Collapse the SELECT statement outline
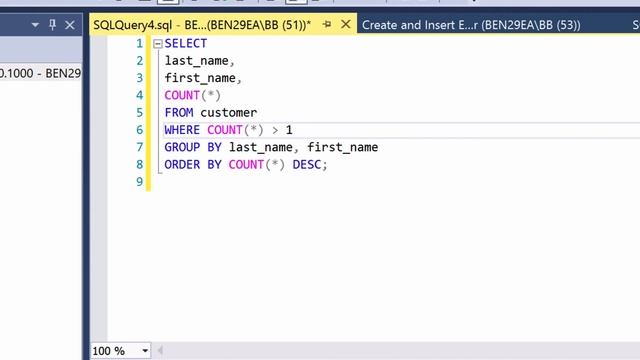Image resolution: width=640 pixels, height=360 pixels. point(158,44)
